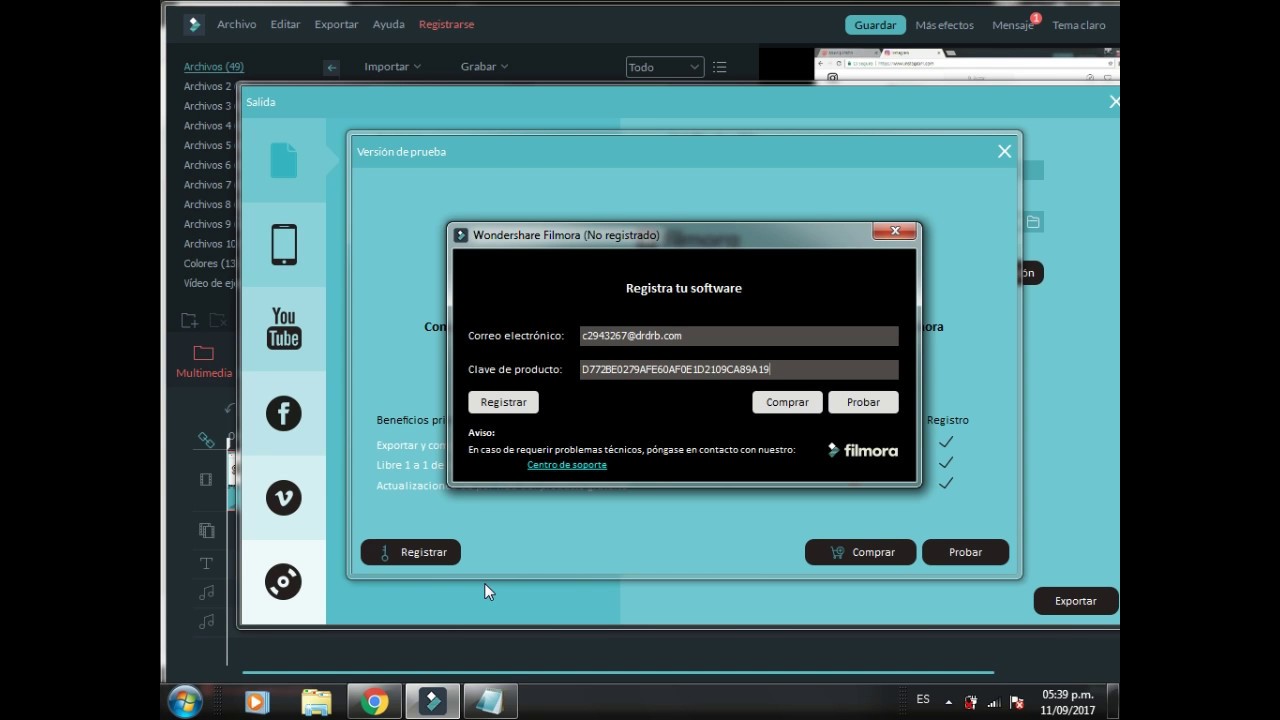Open the Todo filter dropdown
The width and height of the screenshot is (1280, 720).
click(x=665, y=67)
